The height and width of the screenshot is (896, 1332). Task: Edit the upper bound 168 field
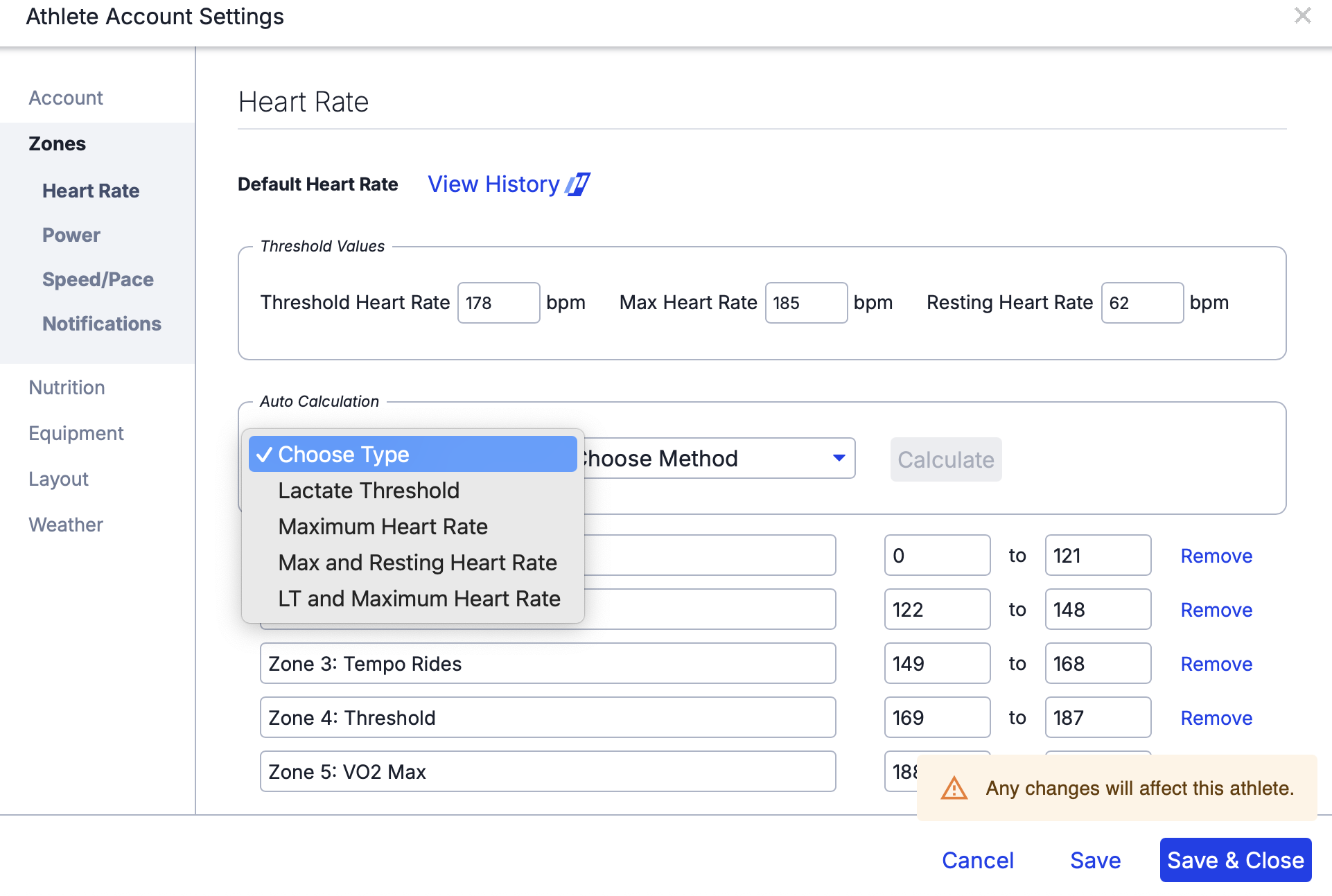1098,663
